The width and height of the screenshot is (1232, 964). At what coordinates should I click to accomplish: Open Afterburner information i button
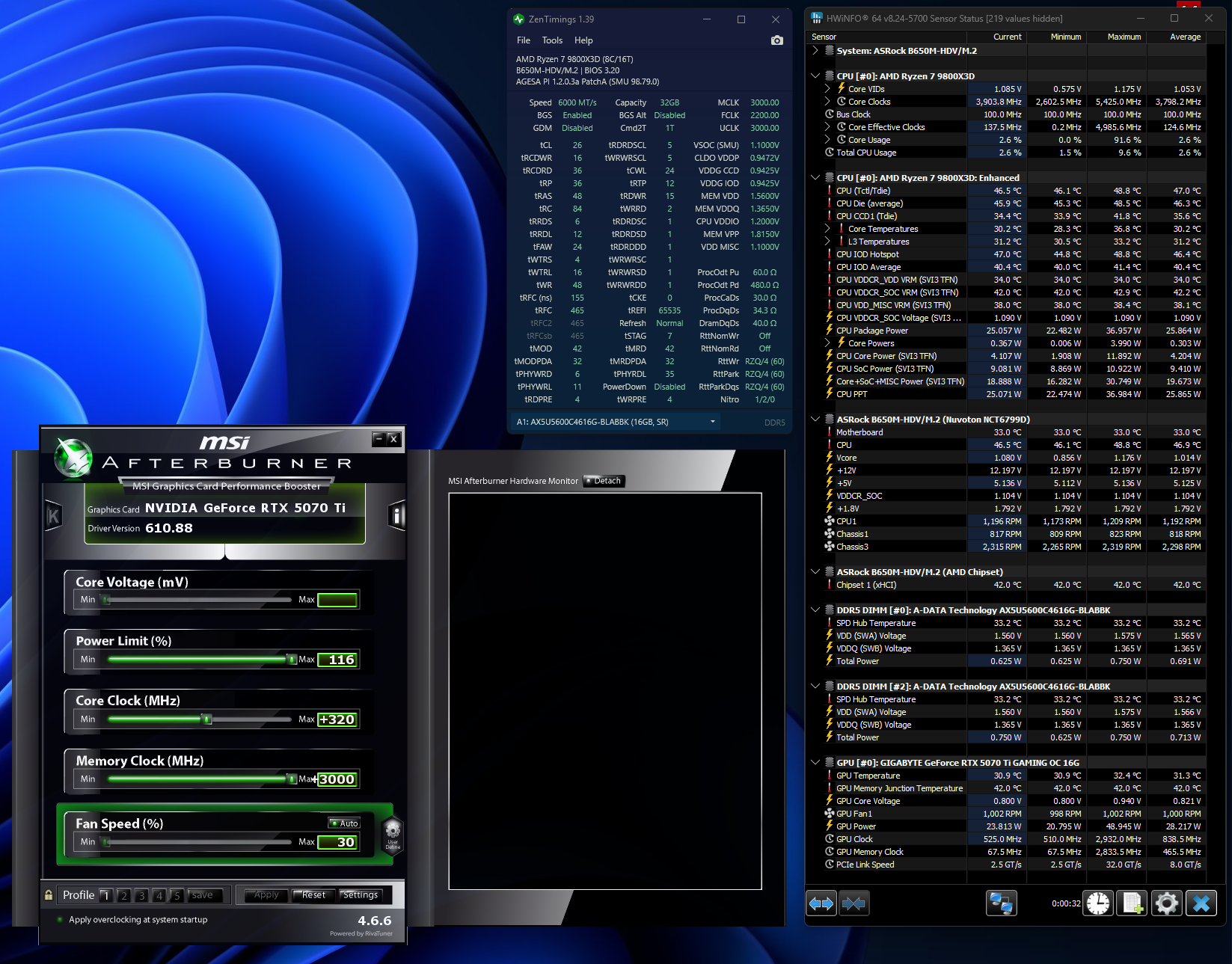click(x=397, y=515)
